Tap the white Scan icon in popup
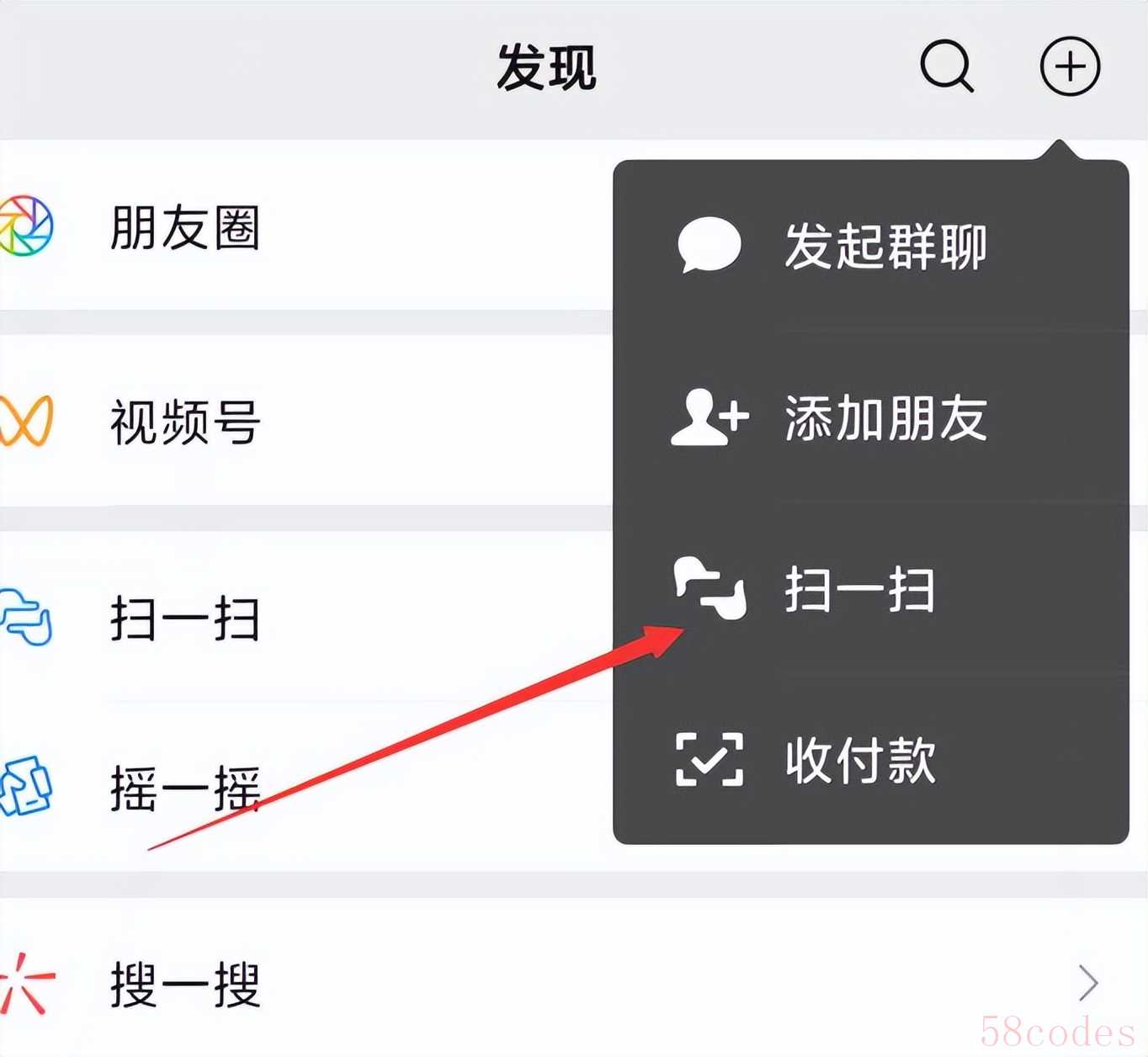 pyautogui.click(x=710, y=588)
